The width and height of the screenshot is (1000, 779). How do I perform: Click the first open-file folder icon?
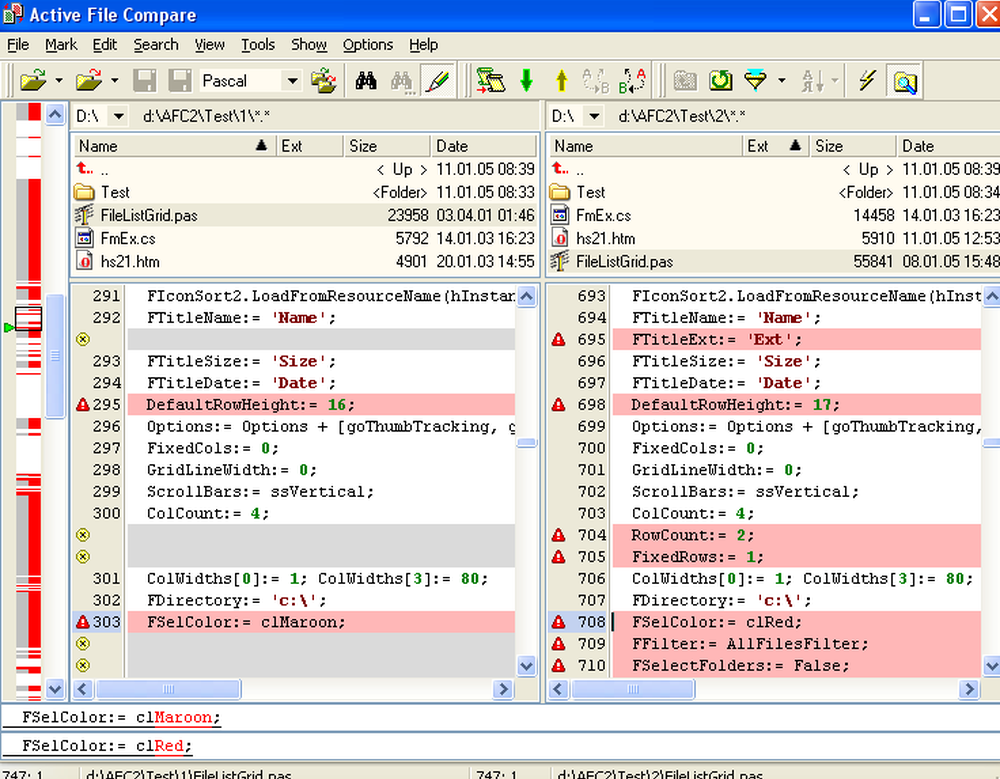(x=34, y=81)
